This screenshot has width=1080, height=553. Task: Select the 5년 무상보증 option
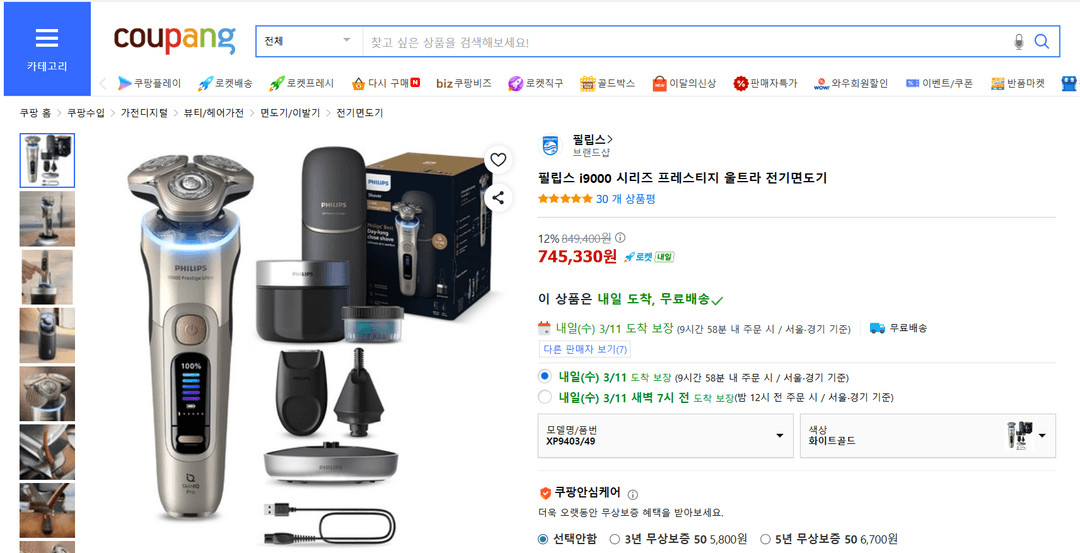click(x=765, y=539)
